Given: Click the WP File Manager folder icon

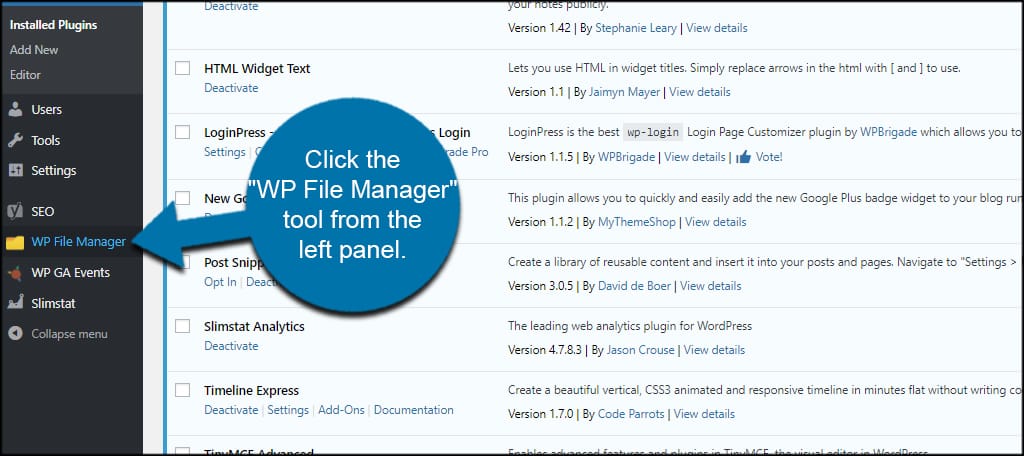Looking at the screenshot, I should 15,242.
